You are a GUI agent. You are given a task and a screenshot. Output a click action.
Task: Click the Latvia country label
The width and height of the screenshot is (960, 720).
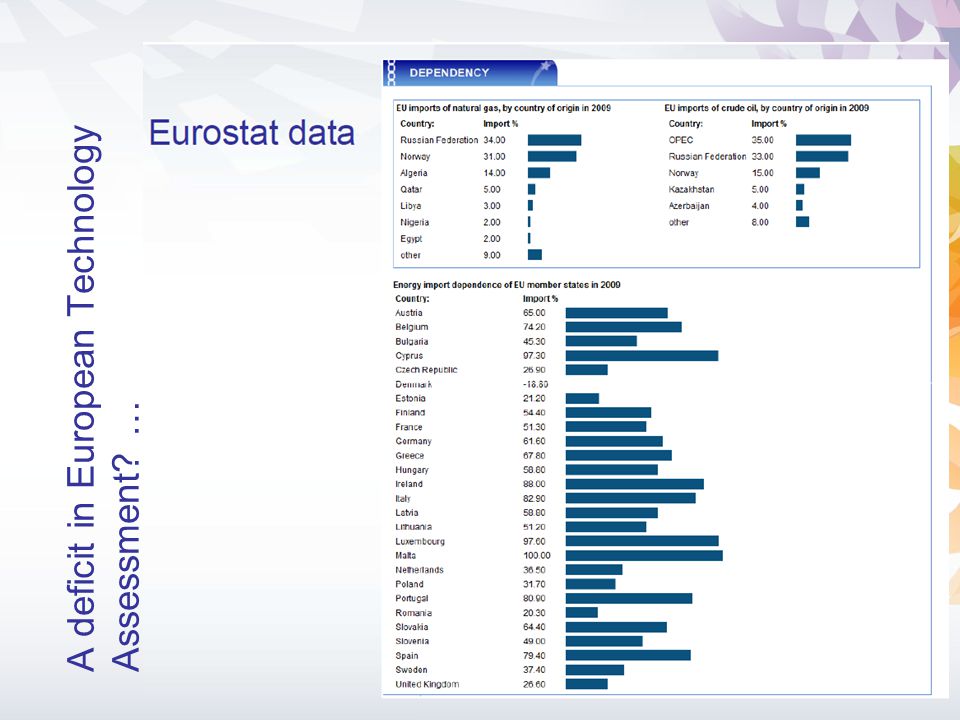click(x=407, y=513)
